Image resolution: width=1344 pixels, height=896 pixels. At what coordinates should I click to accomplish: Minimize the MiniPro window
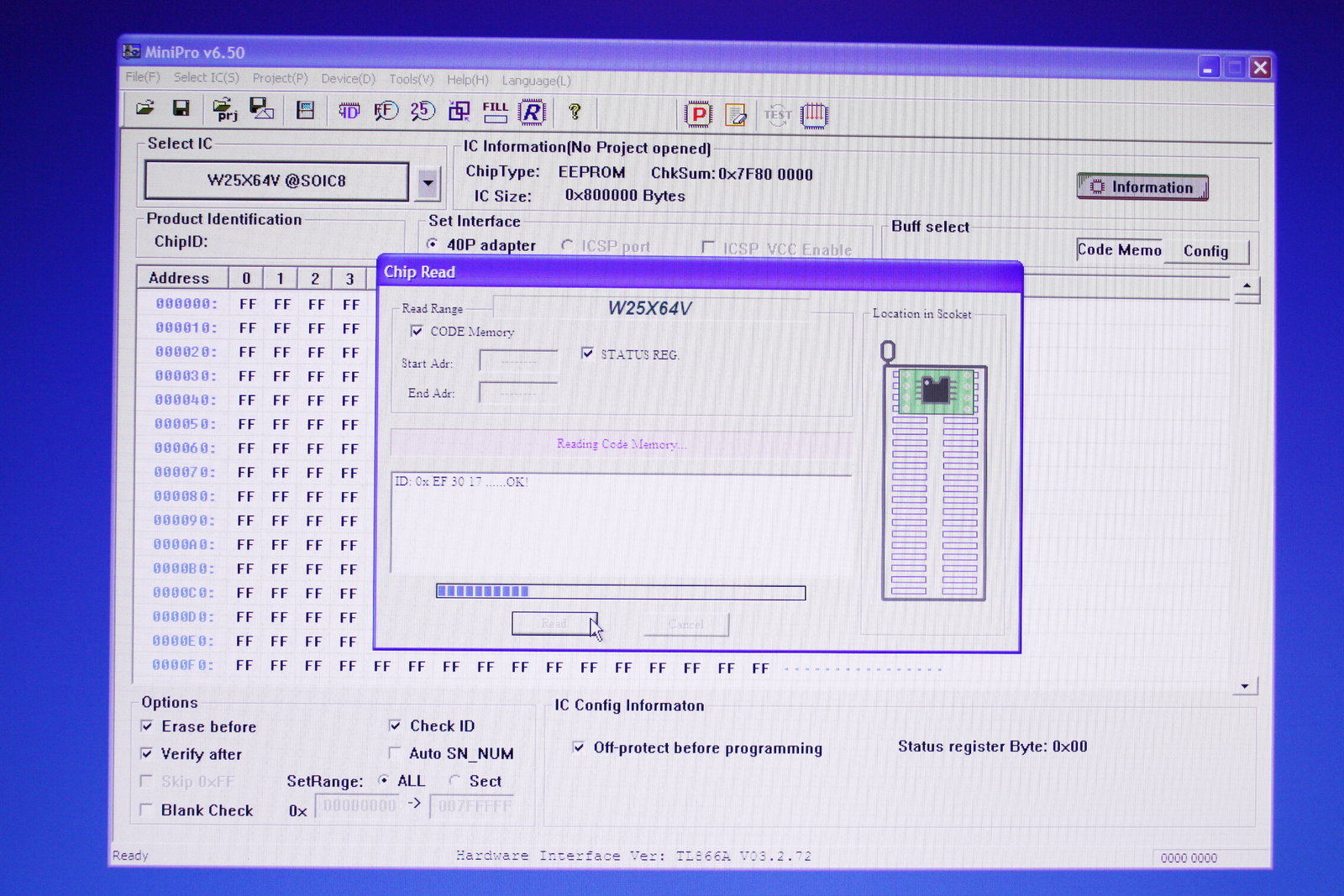(1208, 68)
